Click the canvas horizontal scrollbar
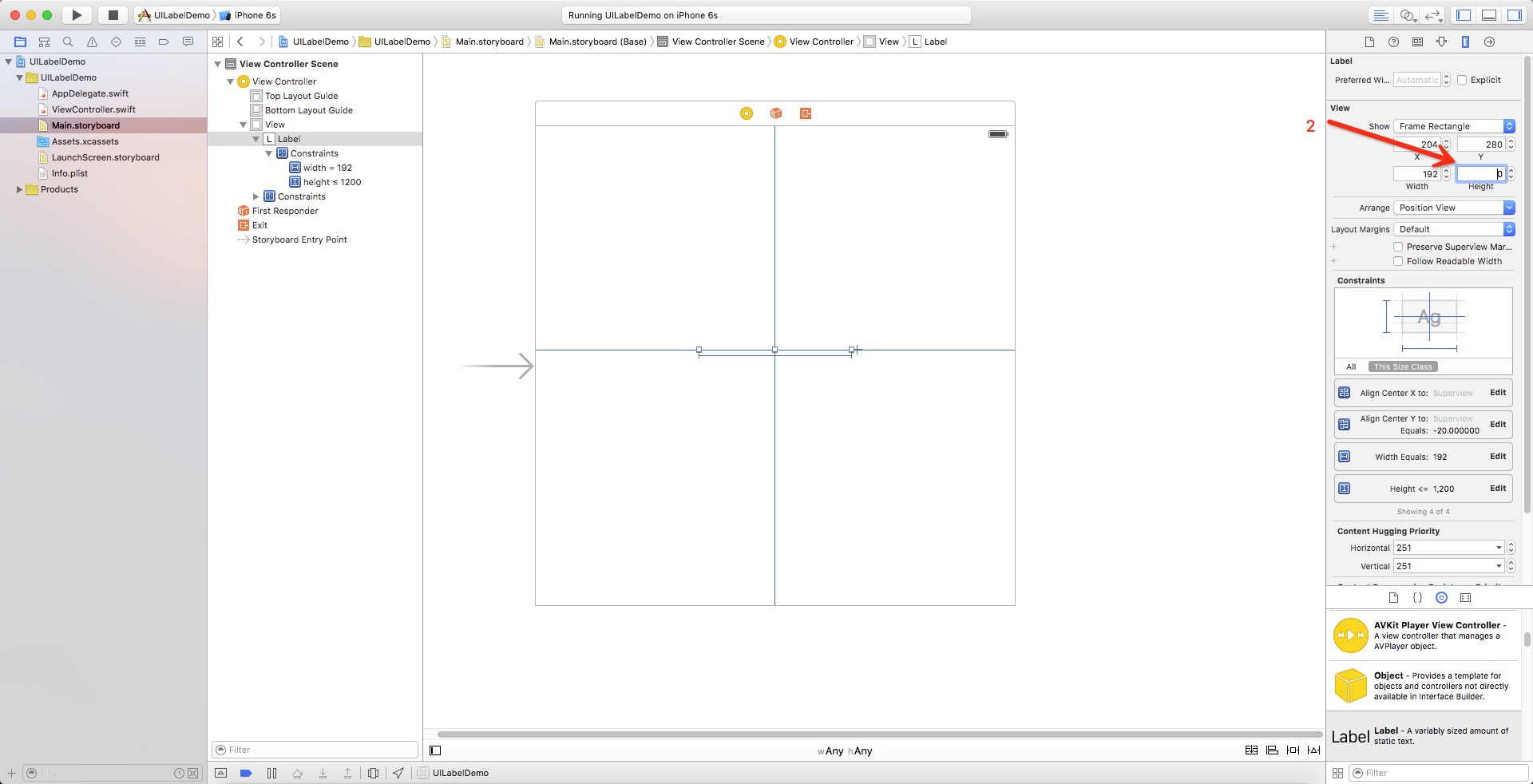The height and width of the screenshot is (784, 1533). pyautogui.click(x=880, y=735)
